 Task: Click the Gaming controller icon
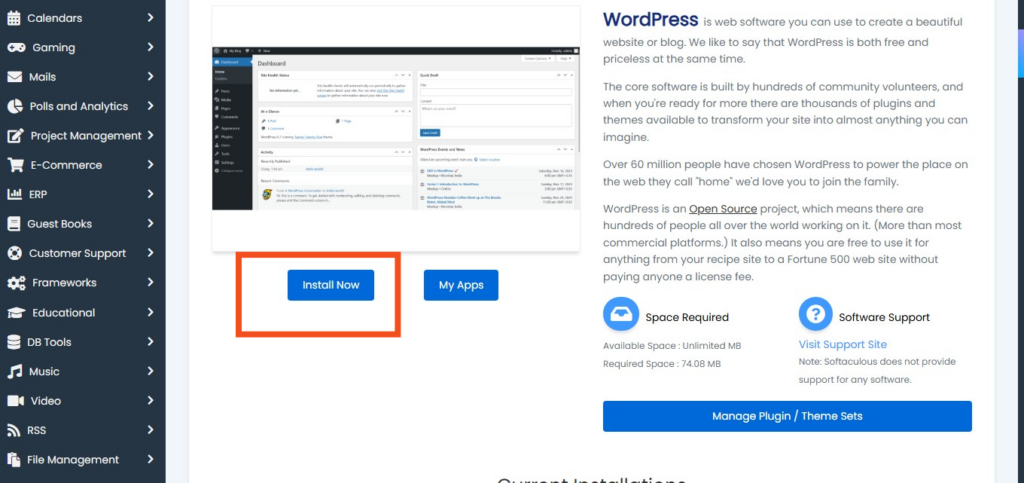click(x=16, y=48)
